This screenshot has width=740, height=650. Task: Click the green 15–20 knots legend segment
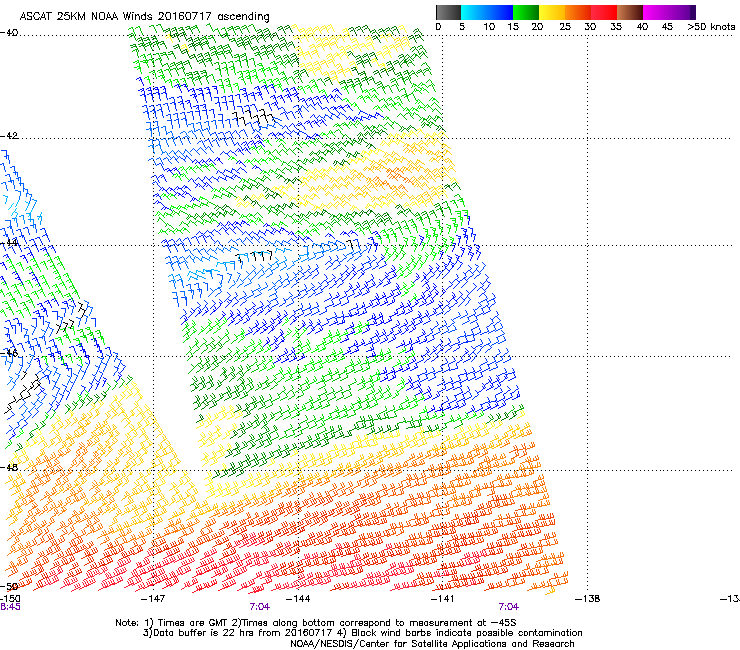[526, 12]
